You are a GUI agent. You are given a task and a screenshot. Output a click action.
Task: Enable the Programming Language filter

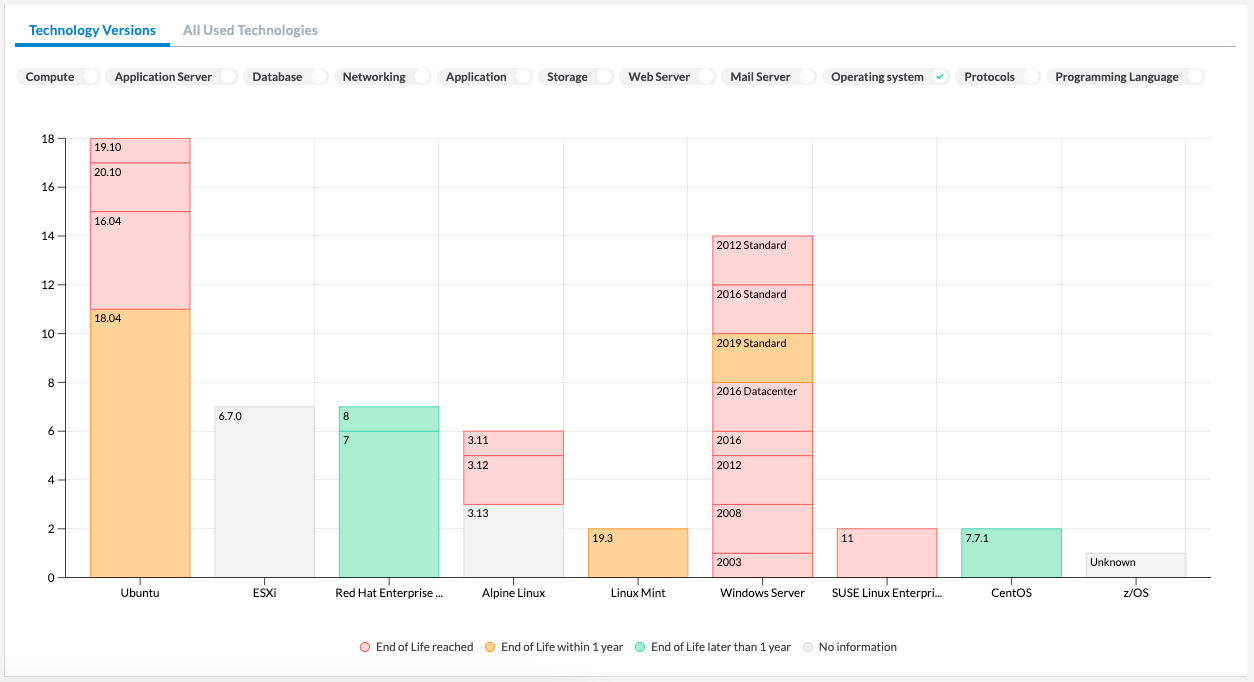click(x=1195, y=77)
